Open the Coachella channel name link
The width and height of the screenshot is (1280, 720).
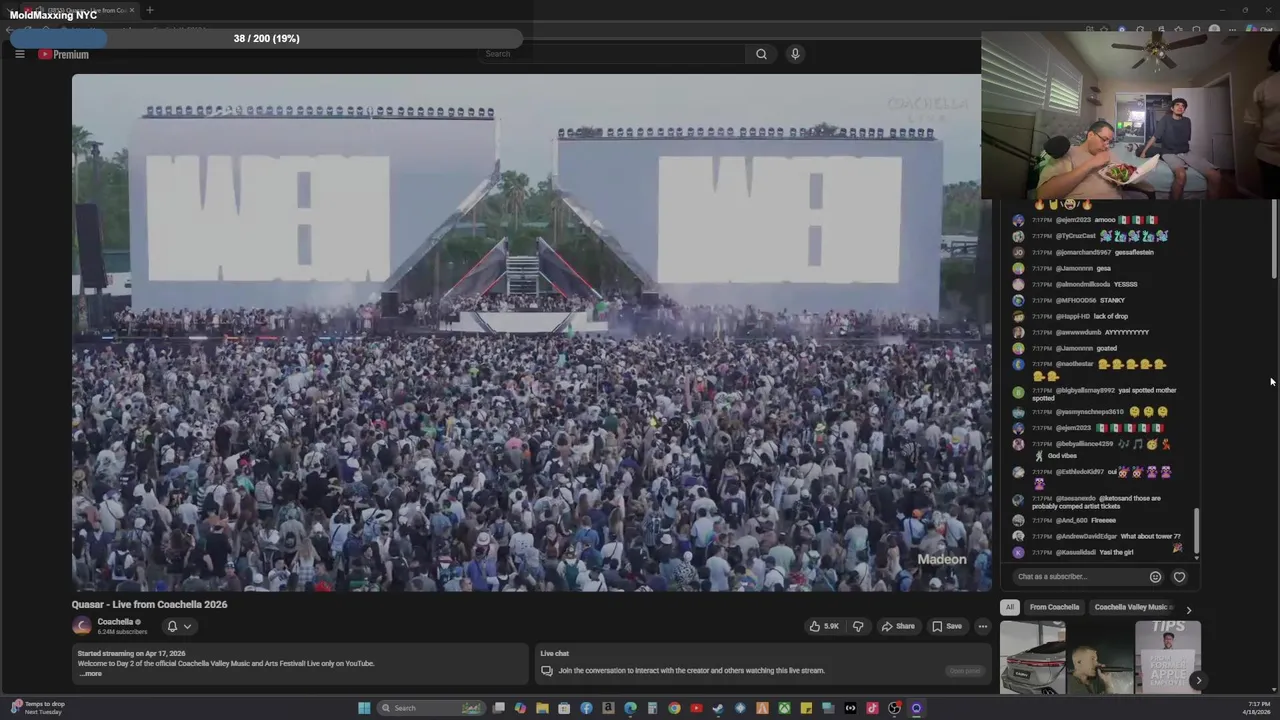coord(115,622)
